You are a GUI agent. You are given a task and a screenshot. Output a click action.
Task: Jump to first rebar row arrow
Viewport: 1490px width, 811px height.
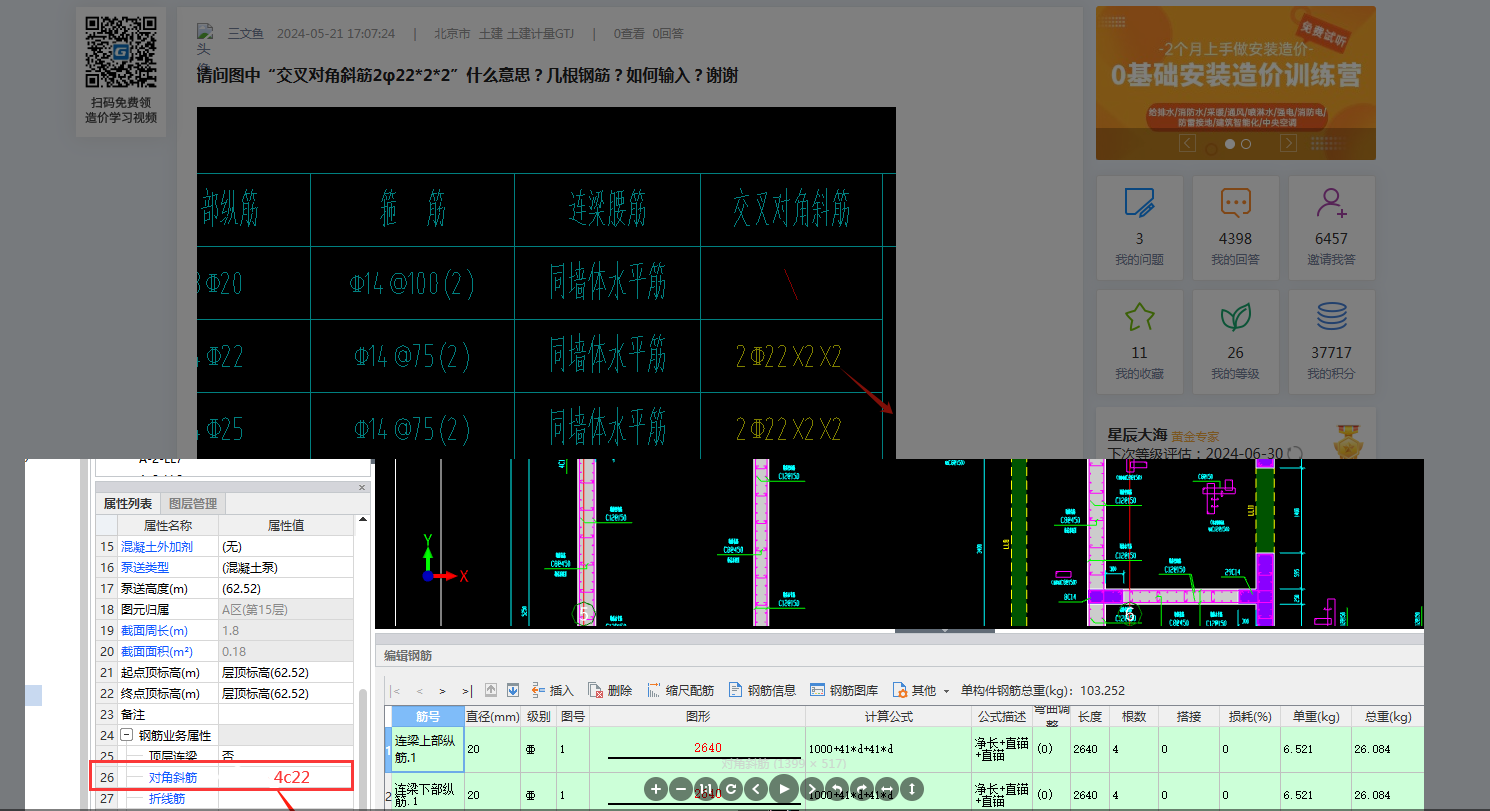(x=395, y=691)
